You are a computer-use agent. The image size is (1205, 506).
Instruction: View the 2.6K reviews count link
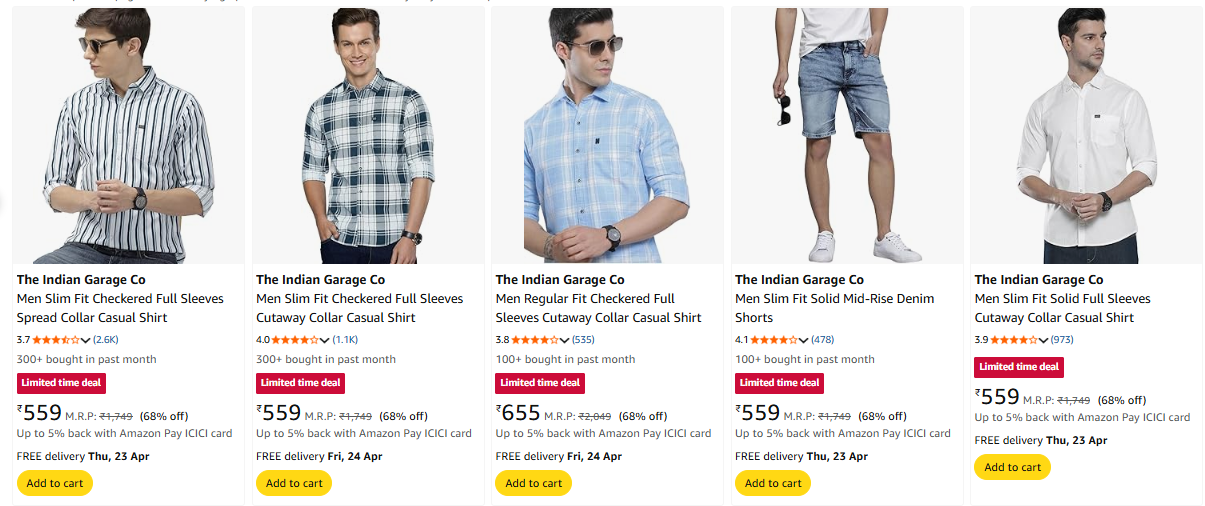point(106,340)
